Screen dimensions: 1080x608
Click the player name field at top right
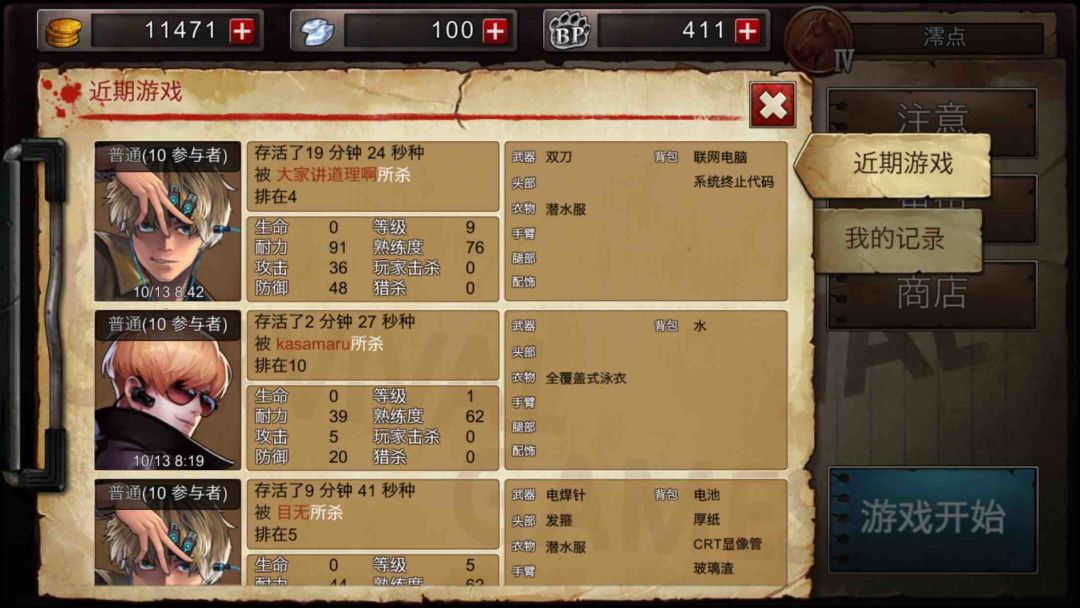[x=945, y=36]
